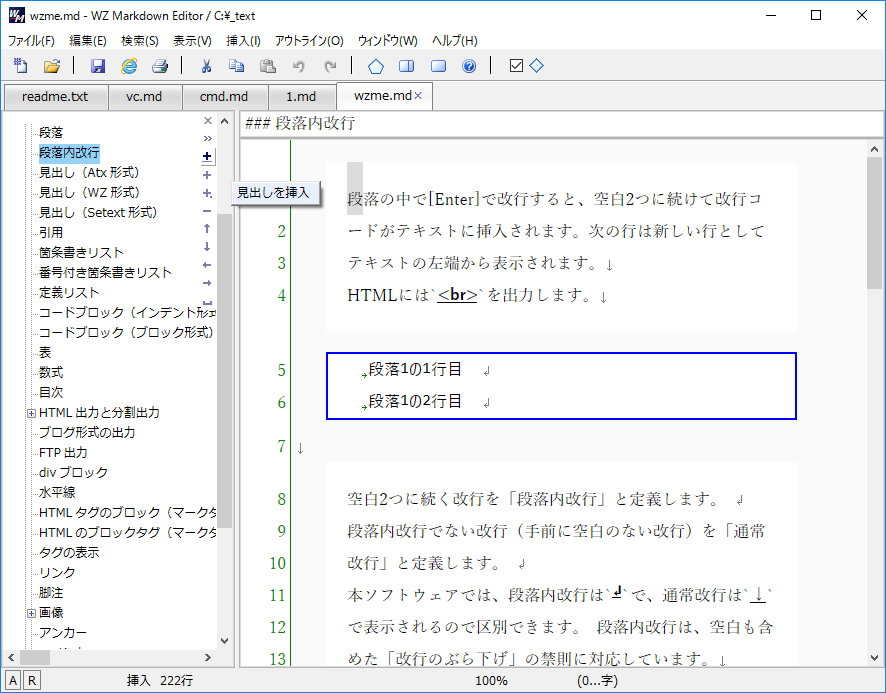
Task: Click the outline panel scroll up arrow
Action: pyautogui.click(x=224, y=121)
